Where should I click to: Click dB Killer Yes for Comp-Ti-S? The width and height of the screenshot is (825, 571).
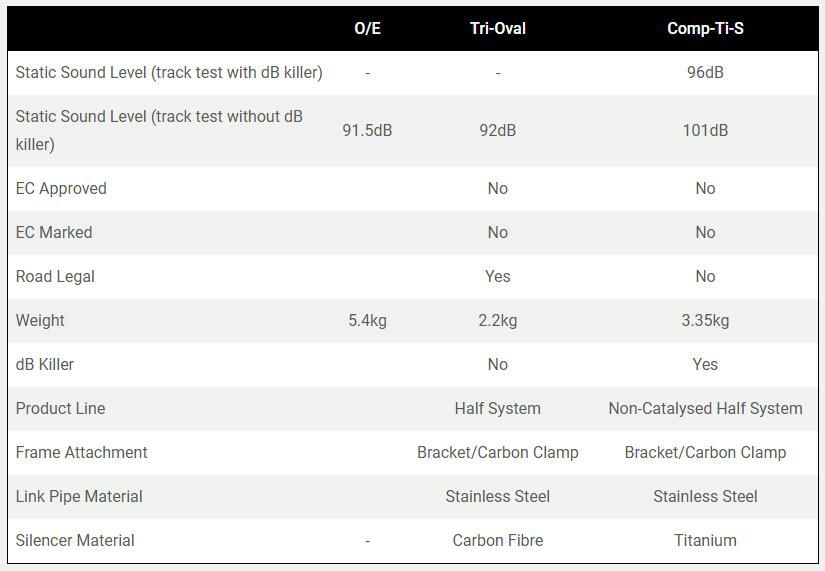coord(705,364)
